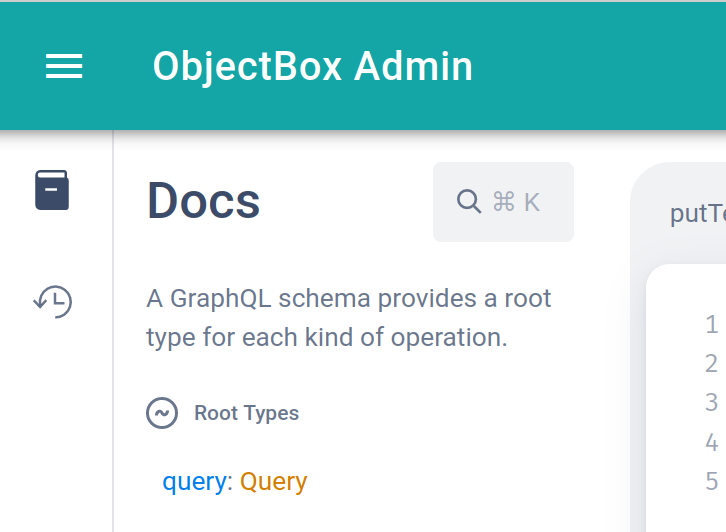Open the blue query field link
Screen dimensions: 726x532
coord(194,482)
